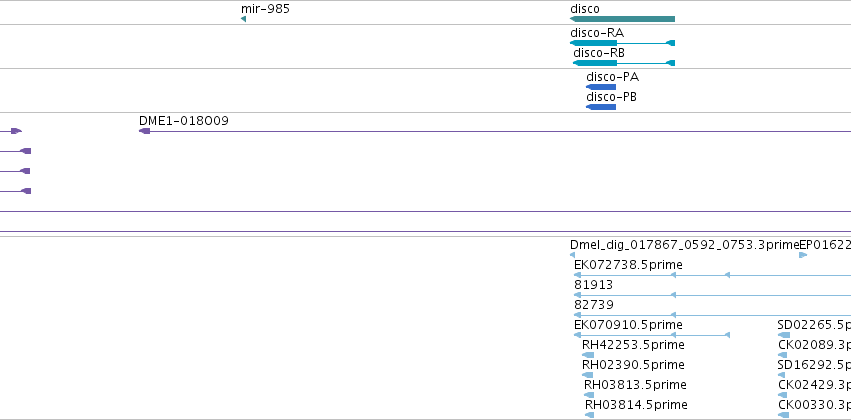
Task: Select the 81913 feature label
Action: (593, 285)
